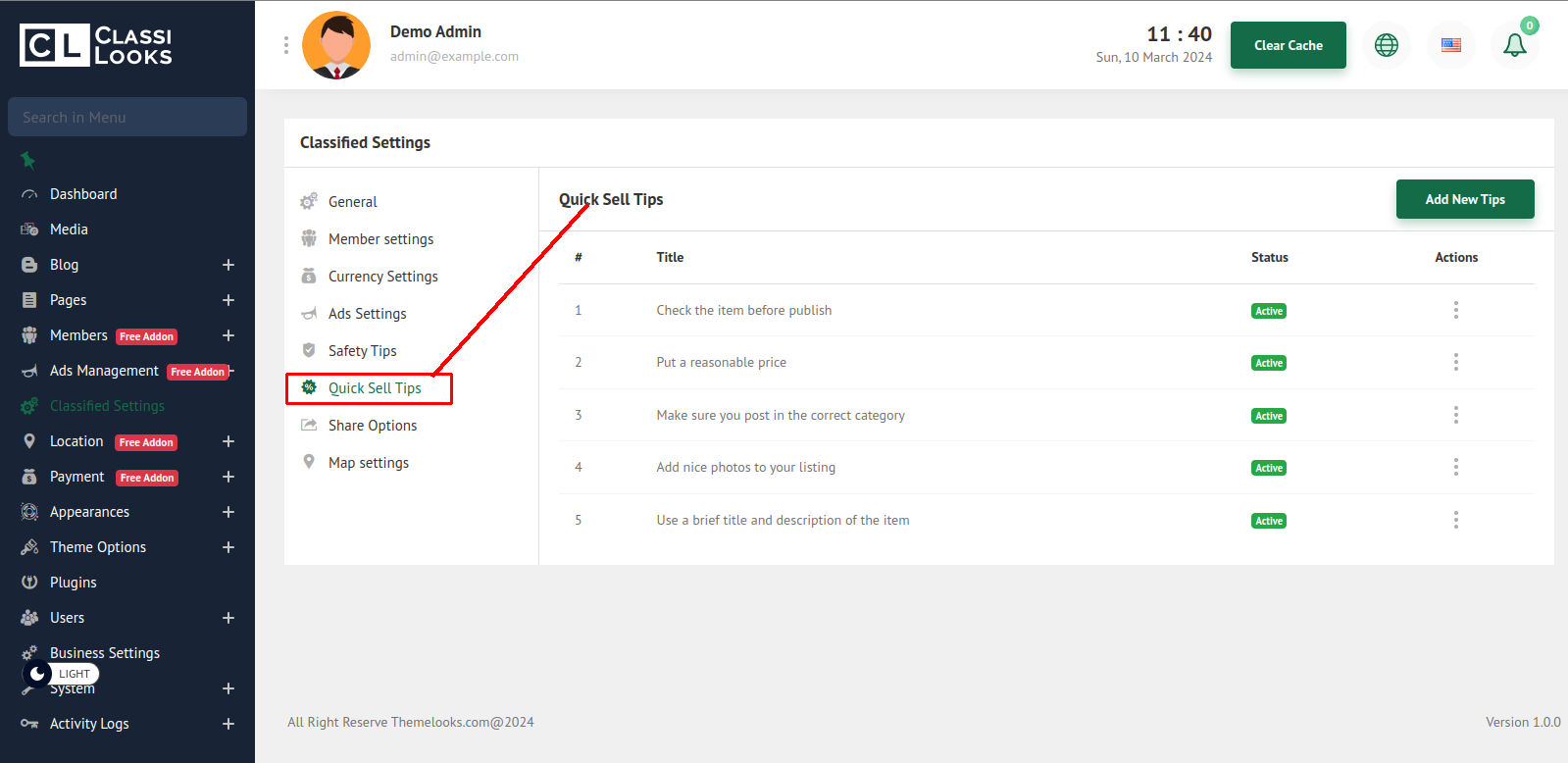The height and width of the screenshot is (763, 1568).
Task: Click the Search in Menu field
Action: click(127, 117)
